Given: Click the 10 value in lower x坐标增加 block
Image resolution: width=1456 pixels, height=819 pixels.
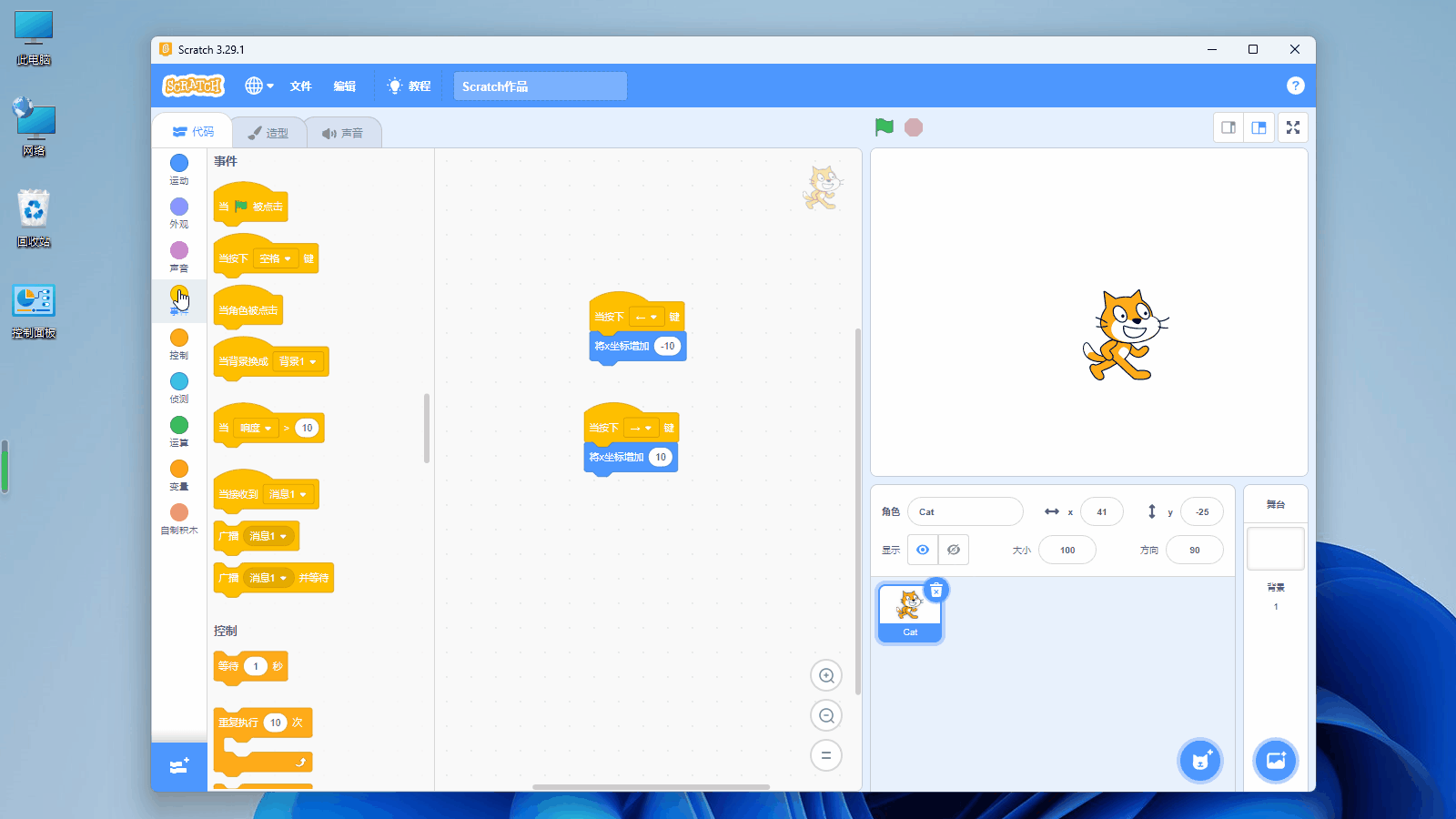Looking at the screenshot, I should (661, 457).
